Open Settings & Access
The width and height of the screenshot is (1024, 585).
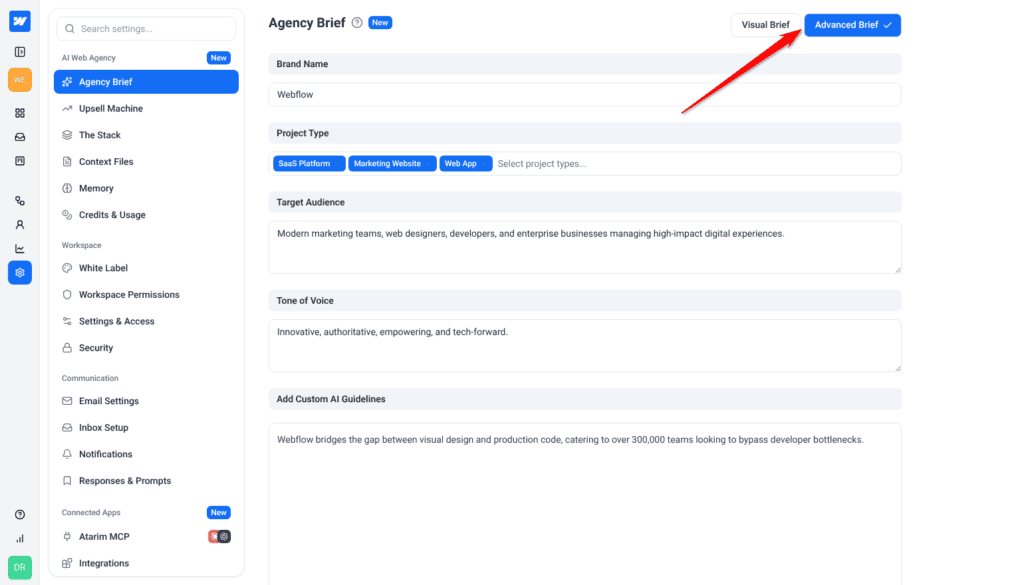click(x=146, y=321)
